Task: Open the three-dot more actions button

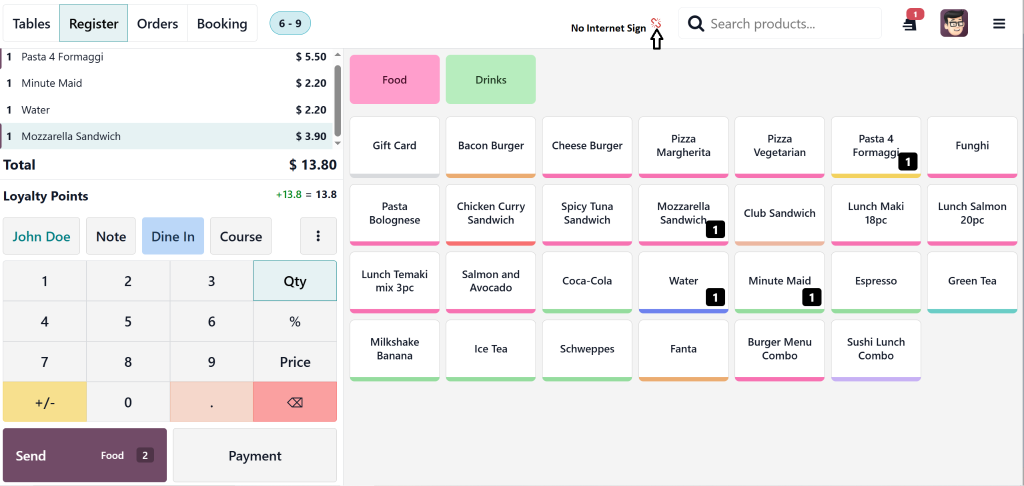Action: [318, 236]
